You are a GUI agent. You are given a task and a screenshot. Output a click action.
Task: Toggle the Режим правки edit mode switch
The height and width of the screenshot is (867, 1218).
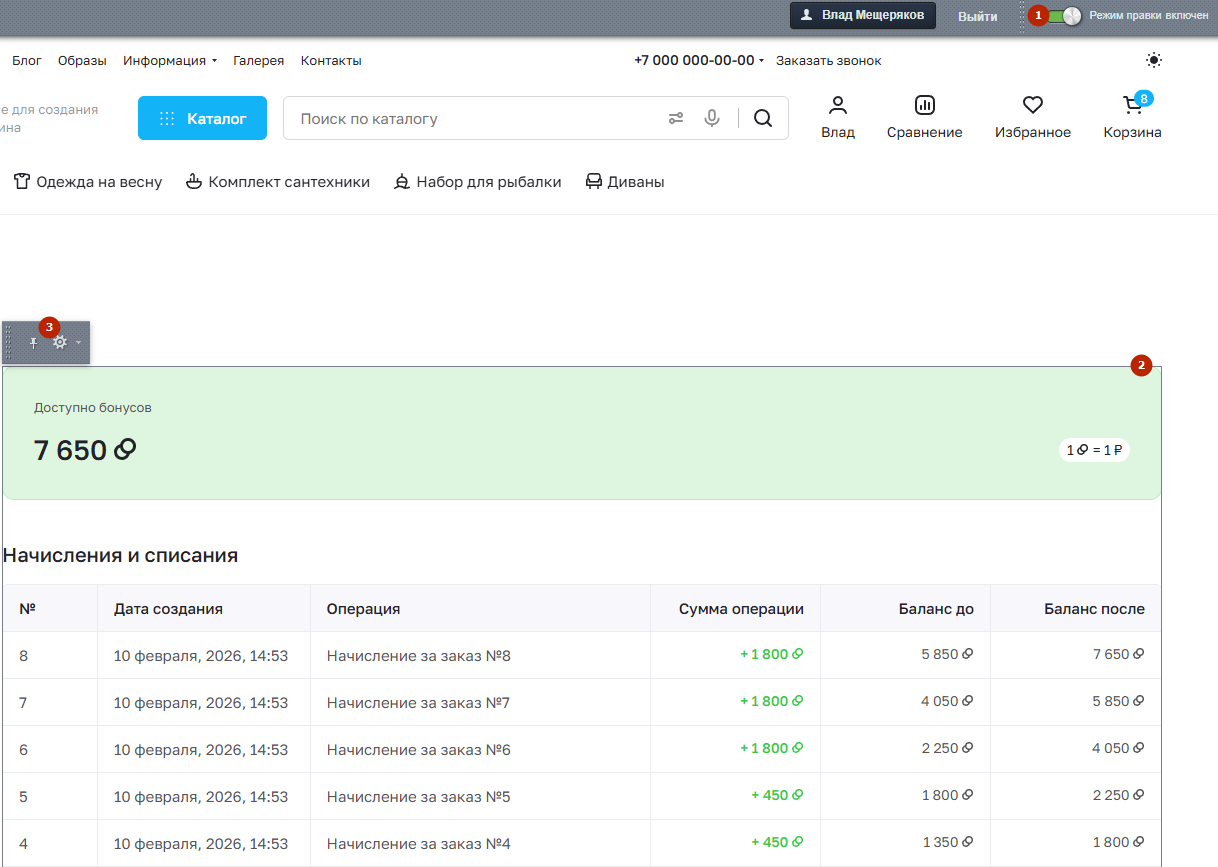pyautogui.click(x=1064, y=16)
